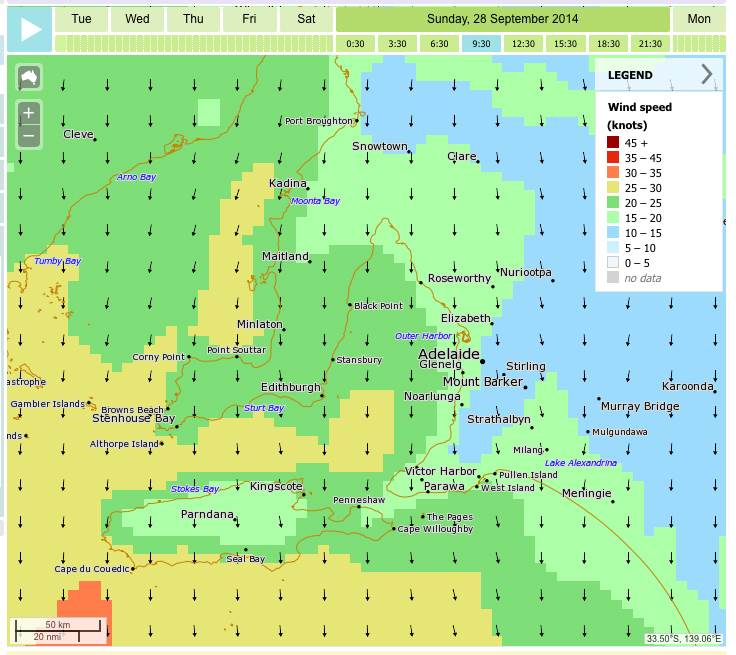Select the Tue day tab
This screenshot has width=736, height=655.
point(82,19)
